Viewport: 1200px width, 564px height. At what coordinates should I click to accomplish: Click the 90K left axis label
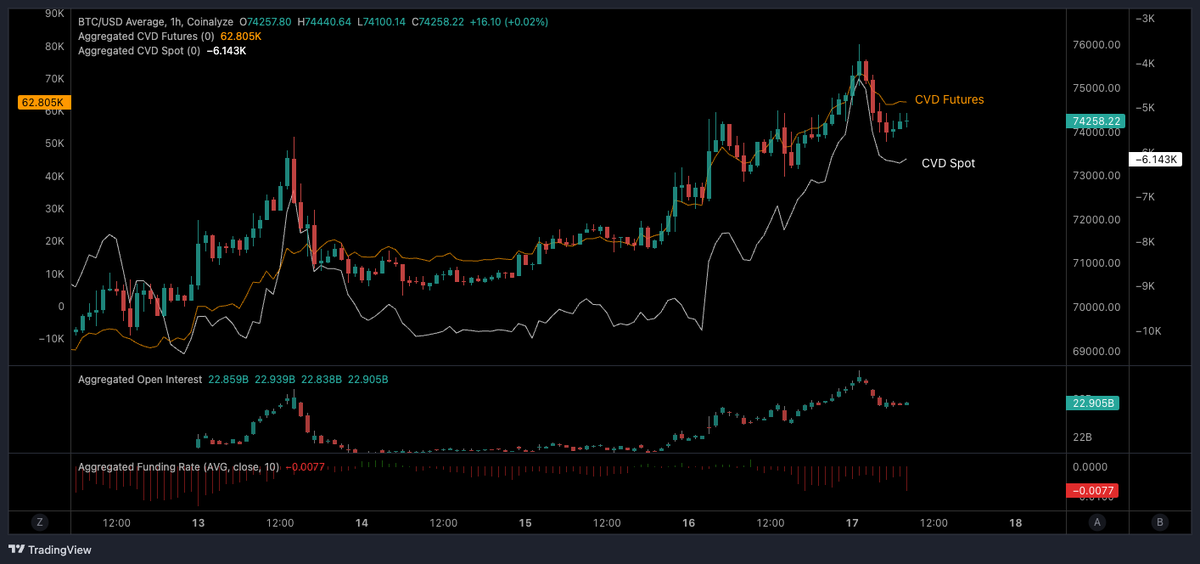click(x=54, y=14)
